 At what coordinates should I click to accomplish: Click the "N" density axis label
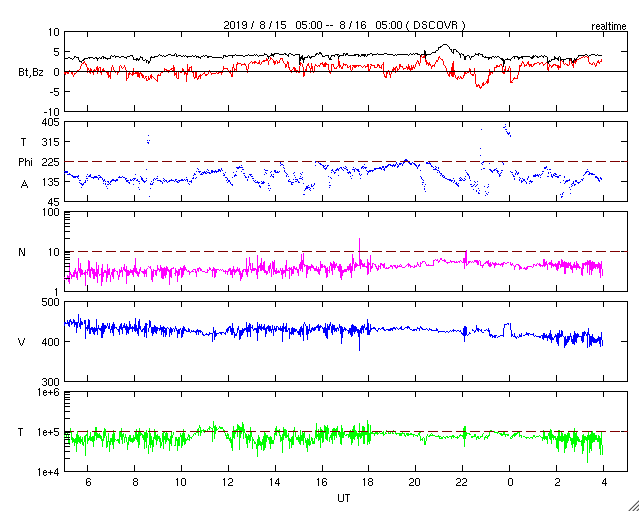pyautogui.click(x=23, y=252)
